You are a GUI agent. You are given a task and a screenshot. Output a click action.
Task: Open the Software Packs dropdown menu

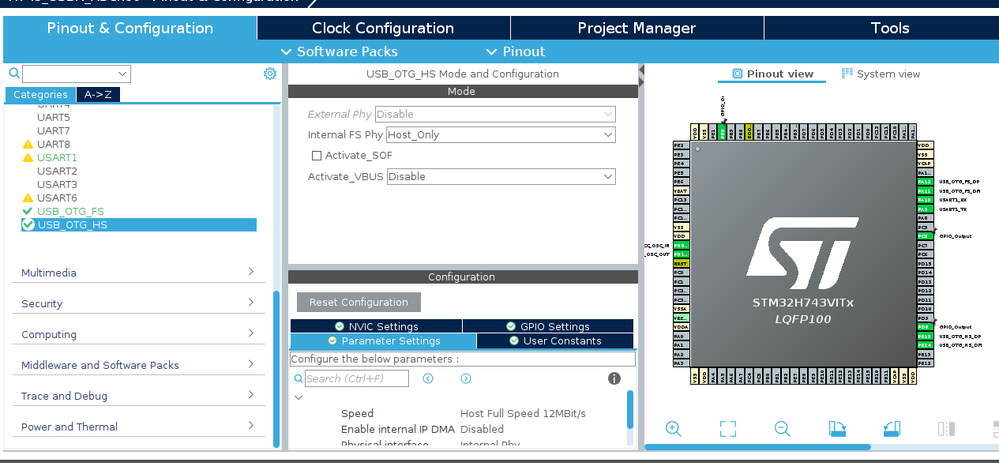click(x=338, y=52)
